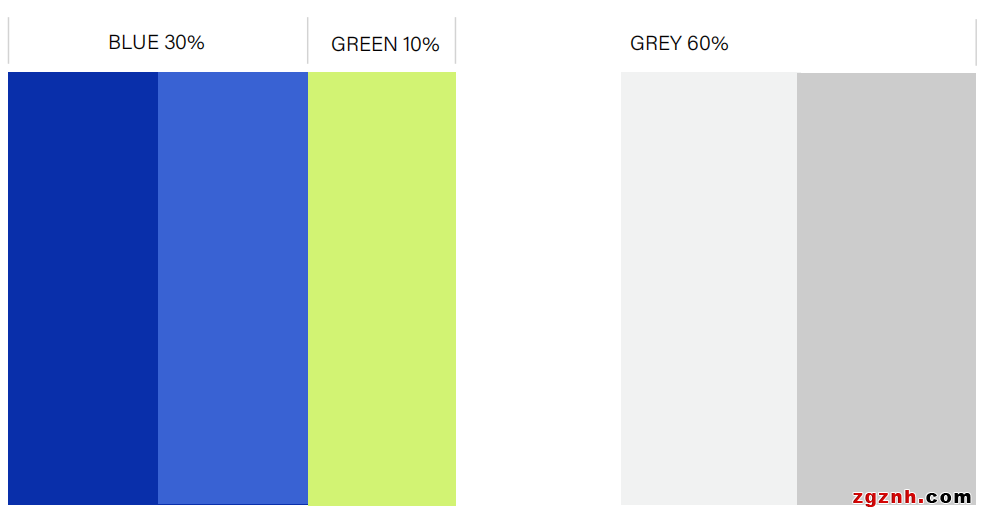Click the word GREEN in header
Screen dimensions: 984x520
point(364,44)
